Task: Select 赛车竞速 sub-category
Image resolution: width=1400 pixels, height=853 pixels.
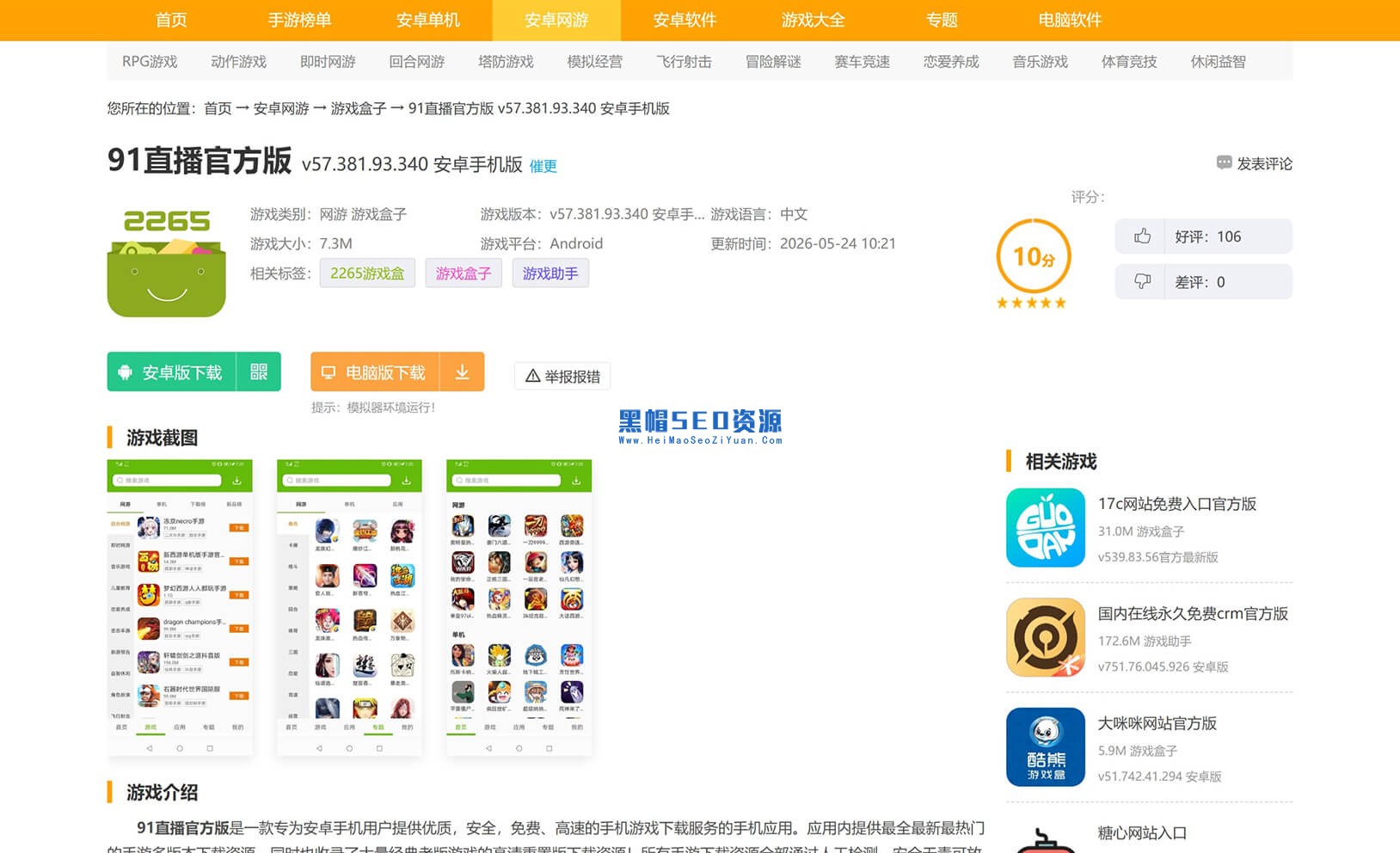Action: tap(862, 62)
